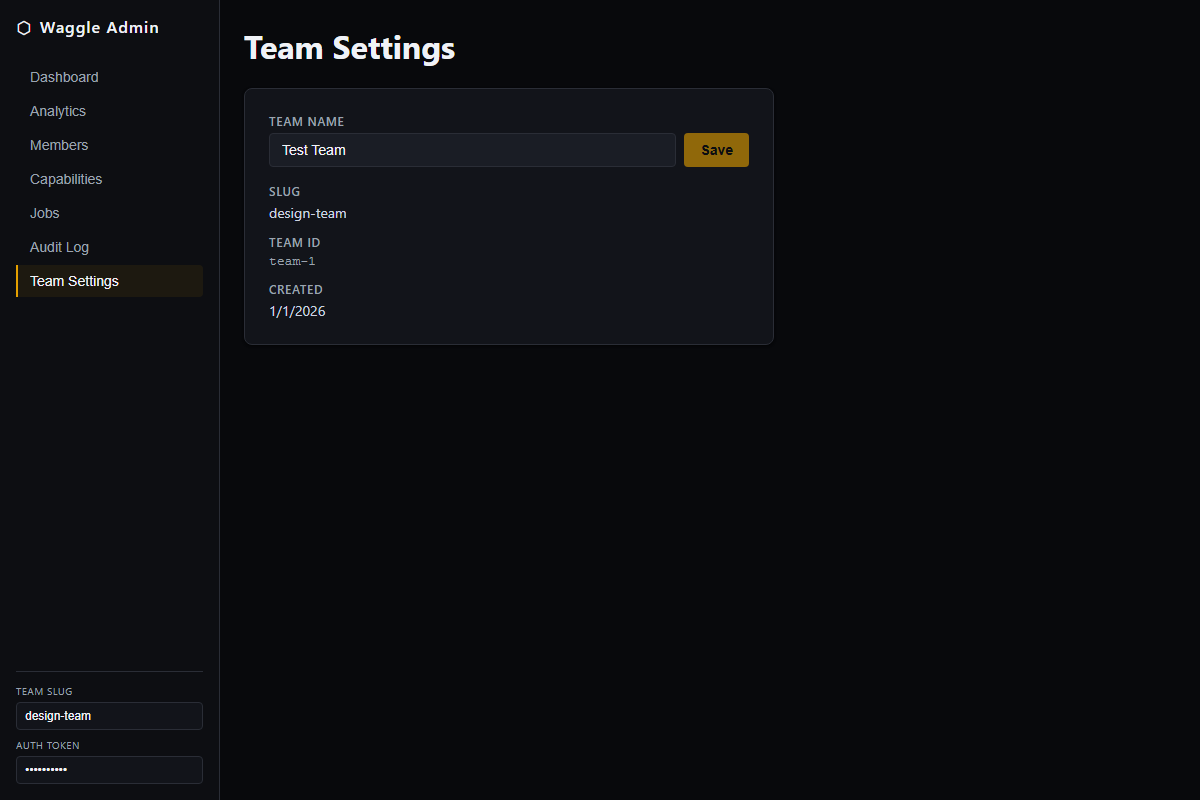Click the Team Settings page heading

350,48
